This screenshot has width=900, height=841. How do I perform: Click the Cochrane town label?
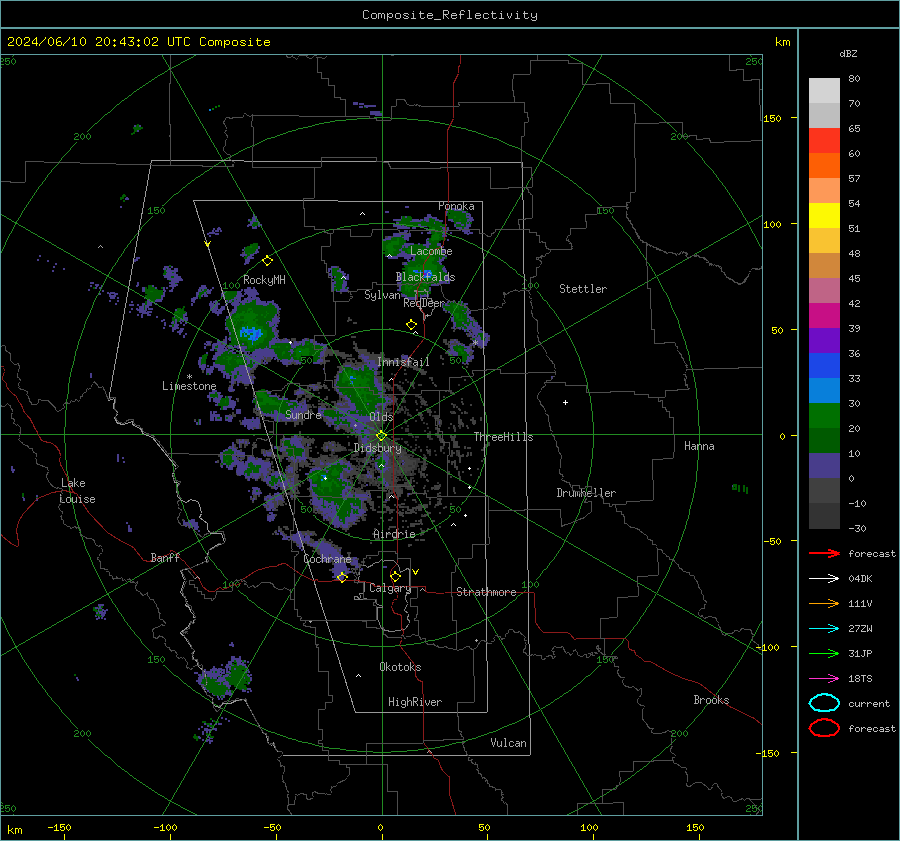327,559
